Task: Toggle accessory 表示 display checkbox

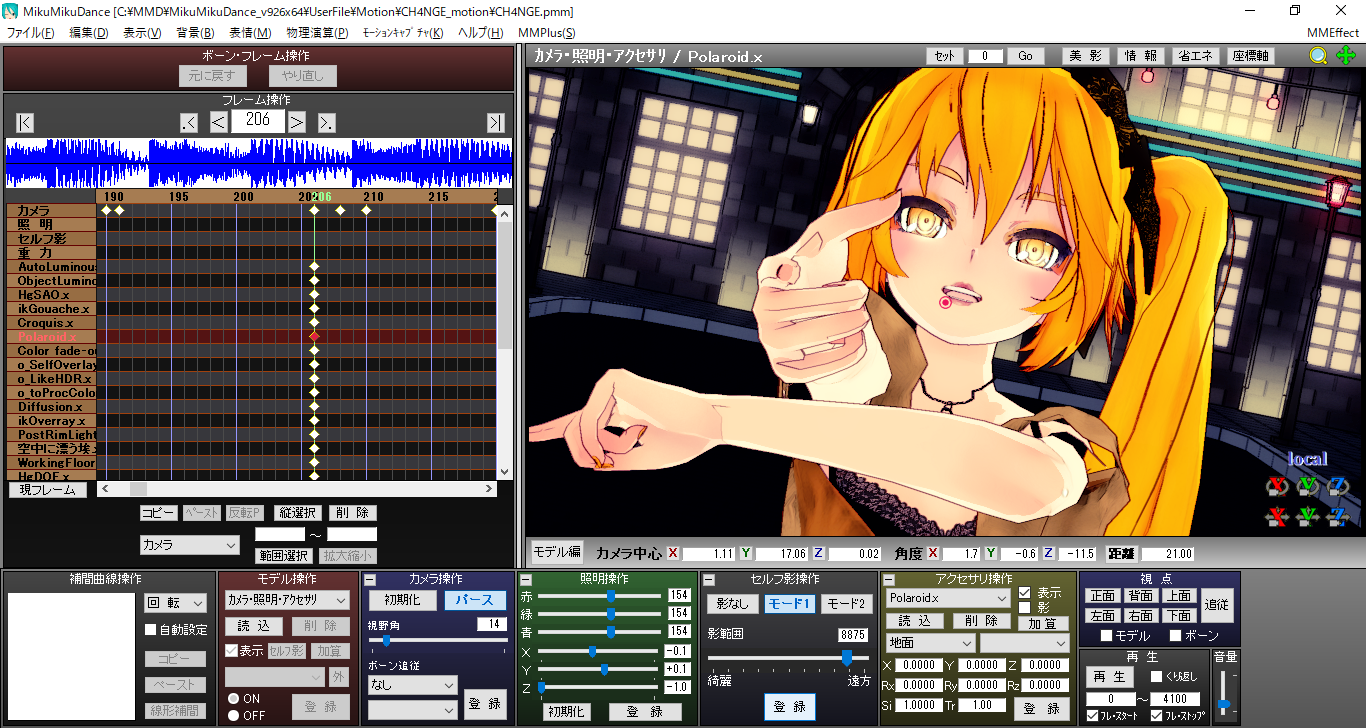Action: point(1024,592)
